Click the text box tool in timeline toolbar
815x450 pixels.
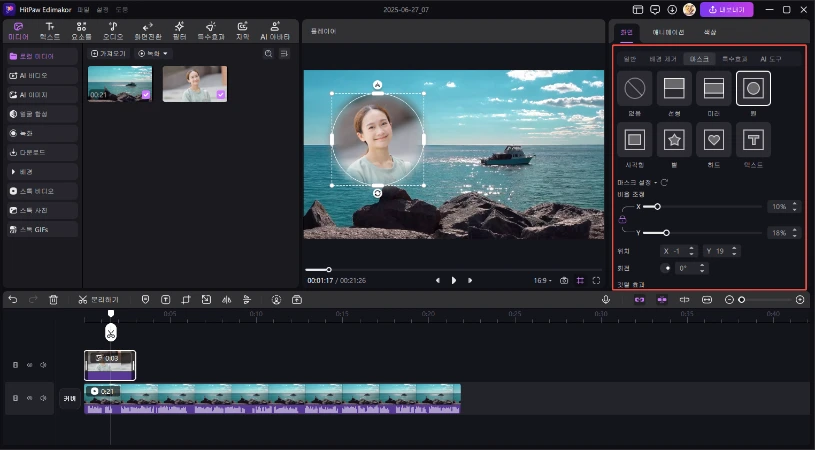click(165, 300)
